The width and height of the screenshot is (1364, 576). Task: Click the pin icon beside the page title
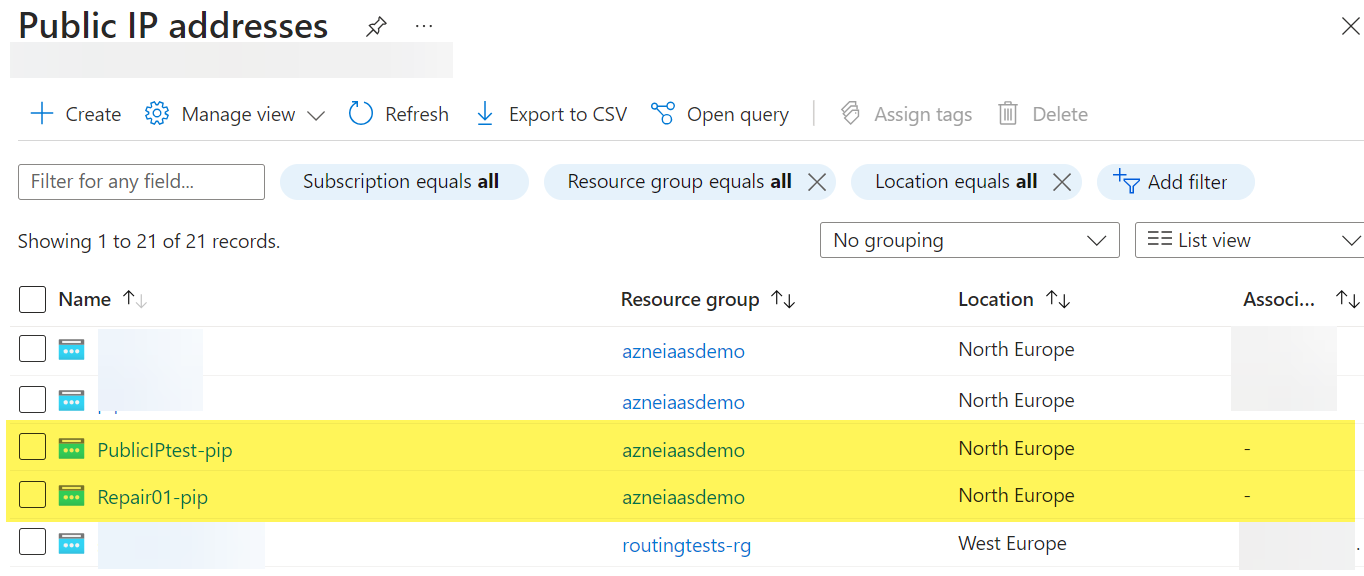coord(376,27)
